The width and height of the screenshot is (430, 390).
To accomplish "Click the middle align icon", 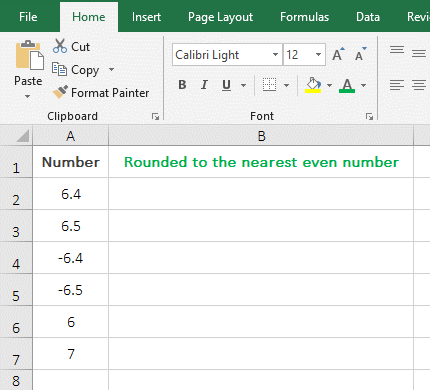I will pos(419,53).
